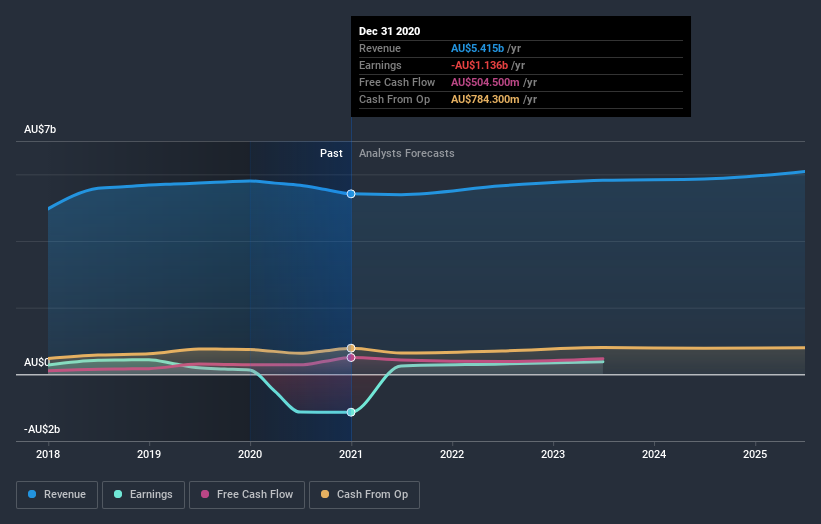Viewport: 821px width, 524px height.
Task: Toggle the Free Cash Flow legend button
Action: (247, 495)
